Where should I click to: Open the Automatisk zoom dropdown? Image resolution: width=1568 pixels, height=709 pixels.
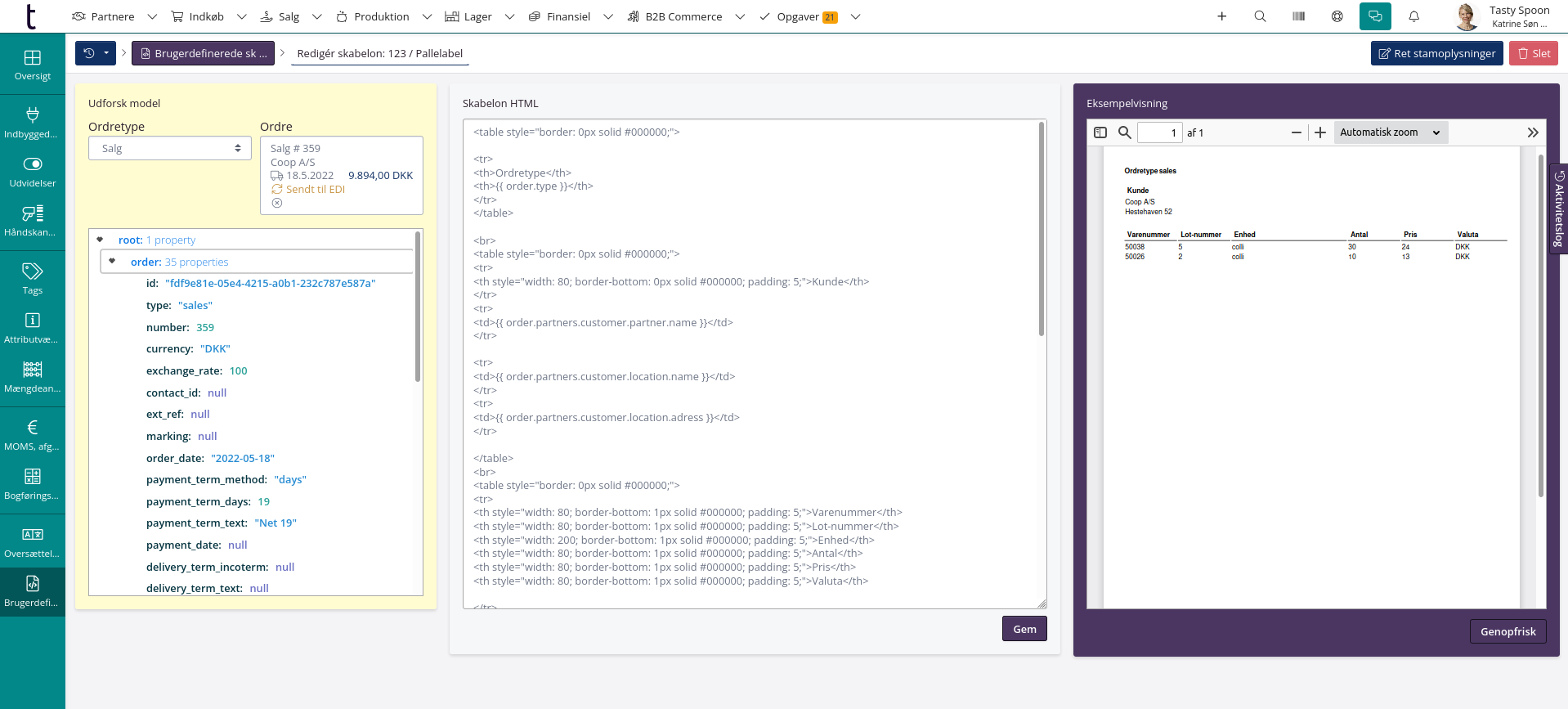pyautogui.click(x=1390, y=132)
